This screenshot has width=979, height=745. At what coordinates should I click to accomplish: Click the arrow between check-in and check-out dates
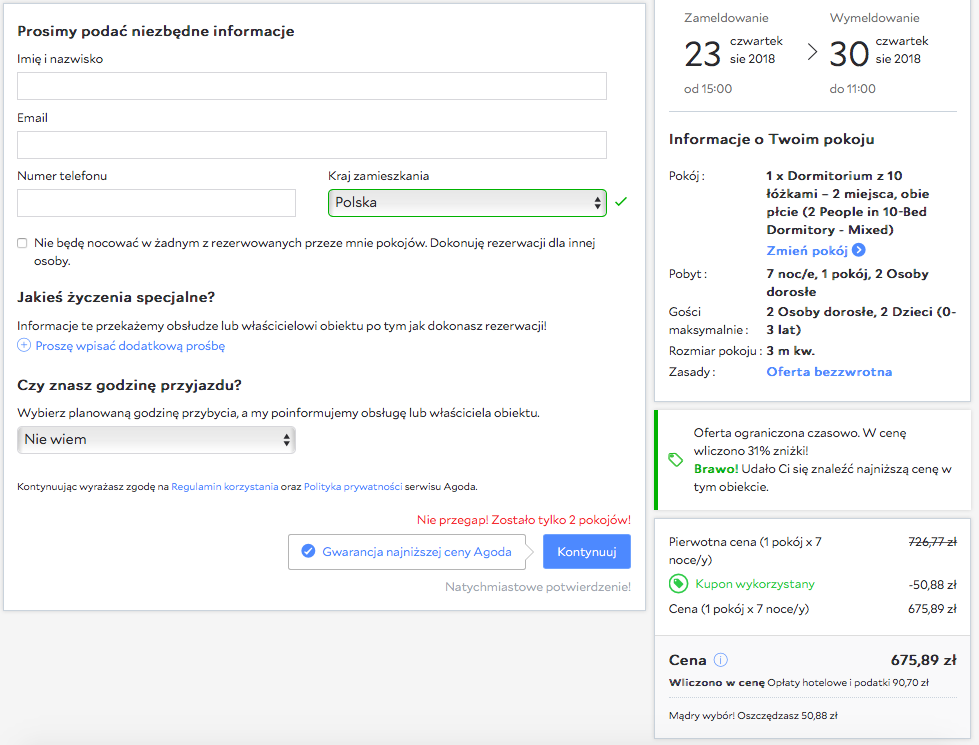pos(812,52)
